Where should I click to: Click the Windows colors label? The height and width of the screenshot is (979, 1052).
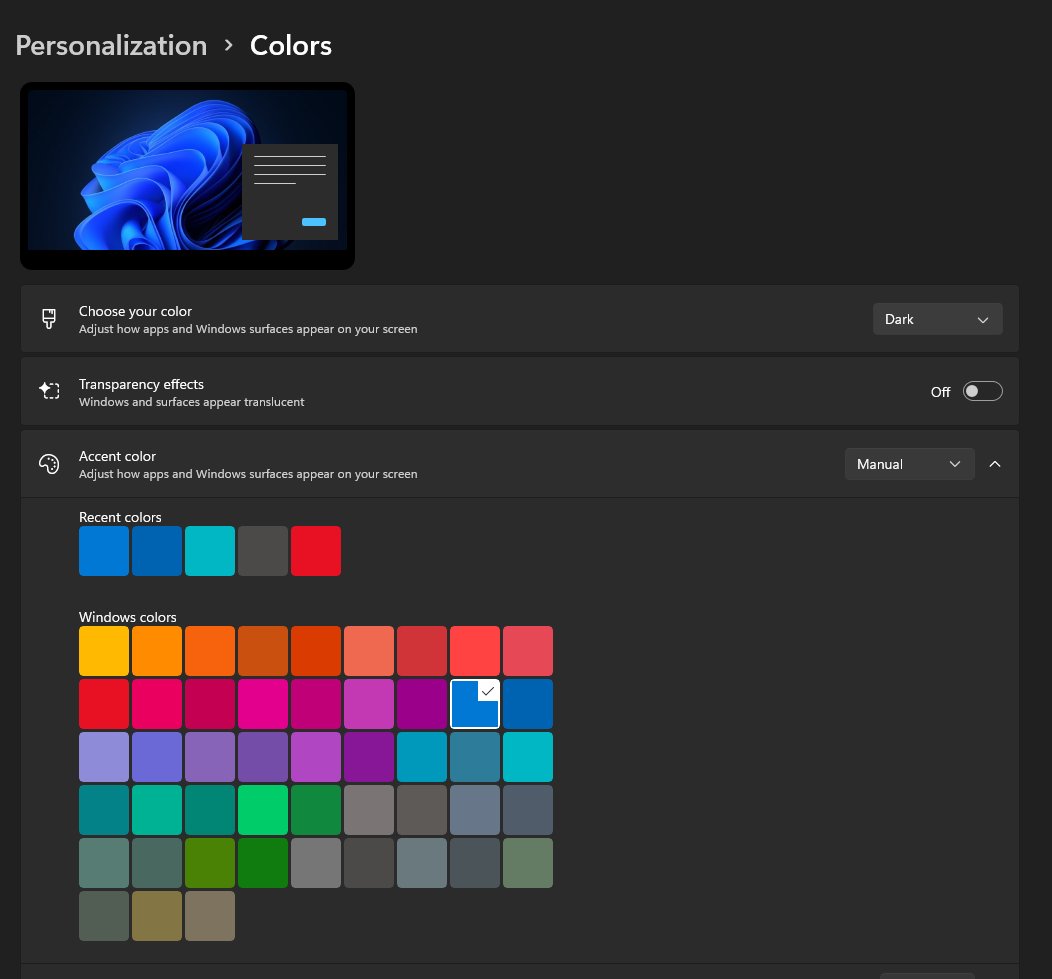pyautogui.click(x=127, y=617)
